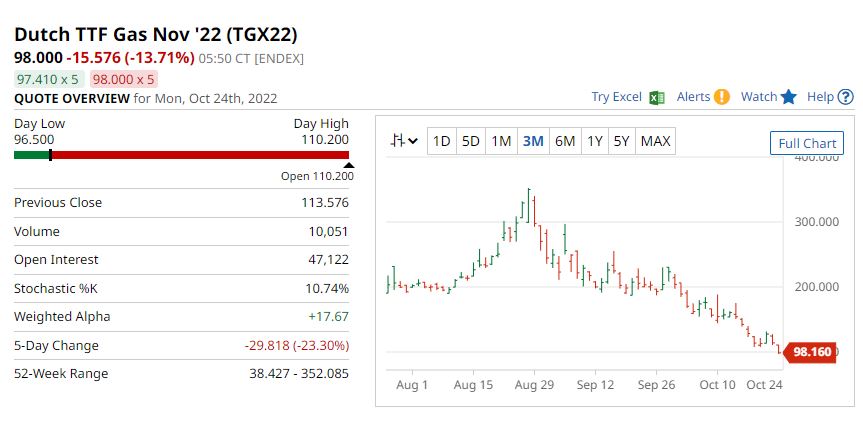Click the 98.160 price label on chart
The image size is (863, 423).
812,352
